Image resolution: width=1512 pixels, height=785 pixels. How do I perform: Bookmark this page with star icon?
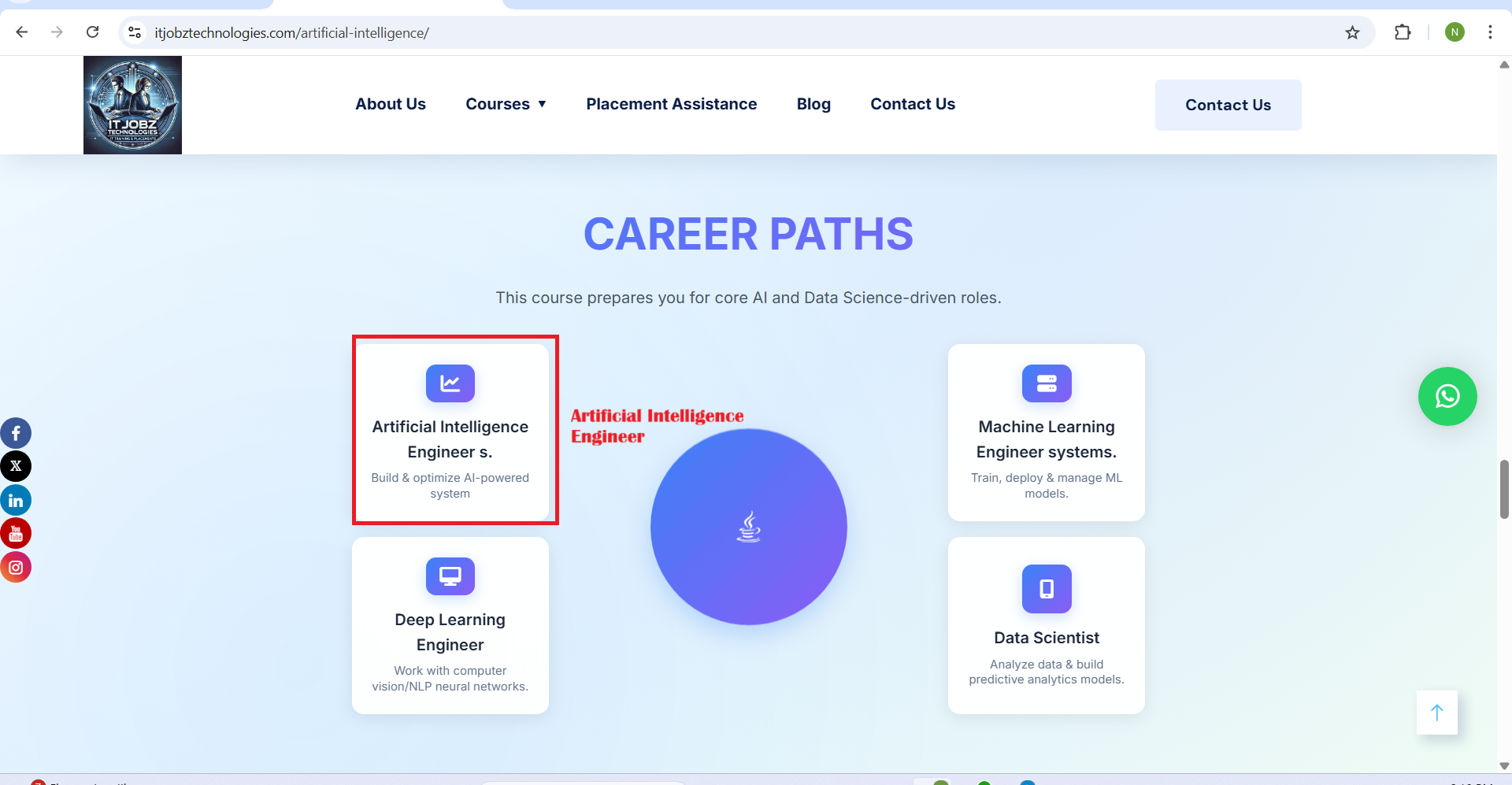click(x=1352, y=32)
